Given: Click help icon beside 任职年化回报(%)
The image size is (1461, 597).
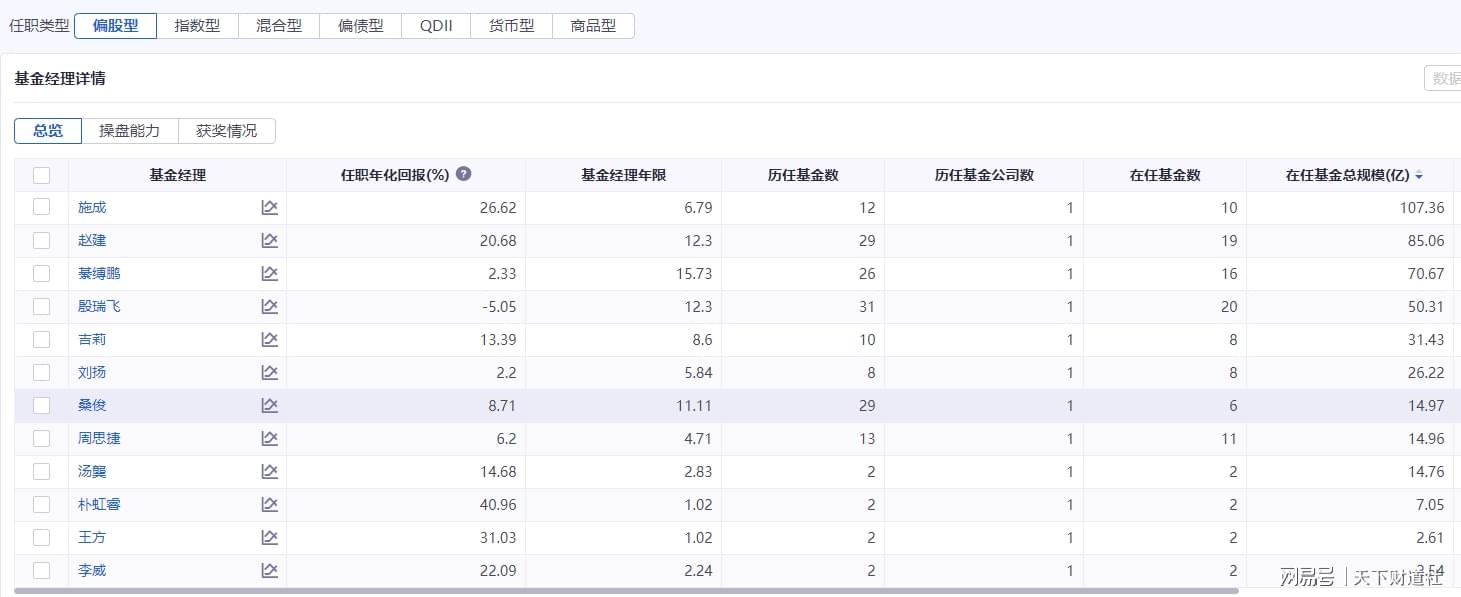Looking at the screenshot, I should [x=463, y=174].
